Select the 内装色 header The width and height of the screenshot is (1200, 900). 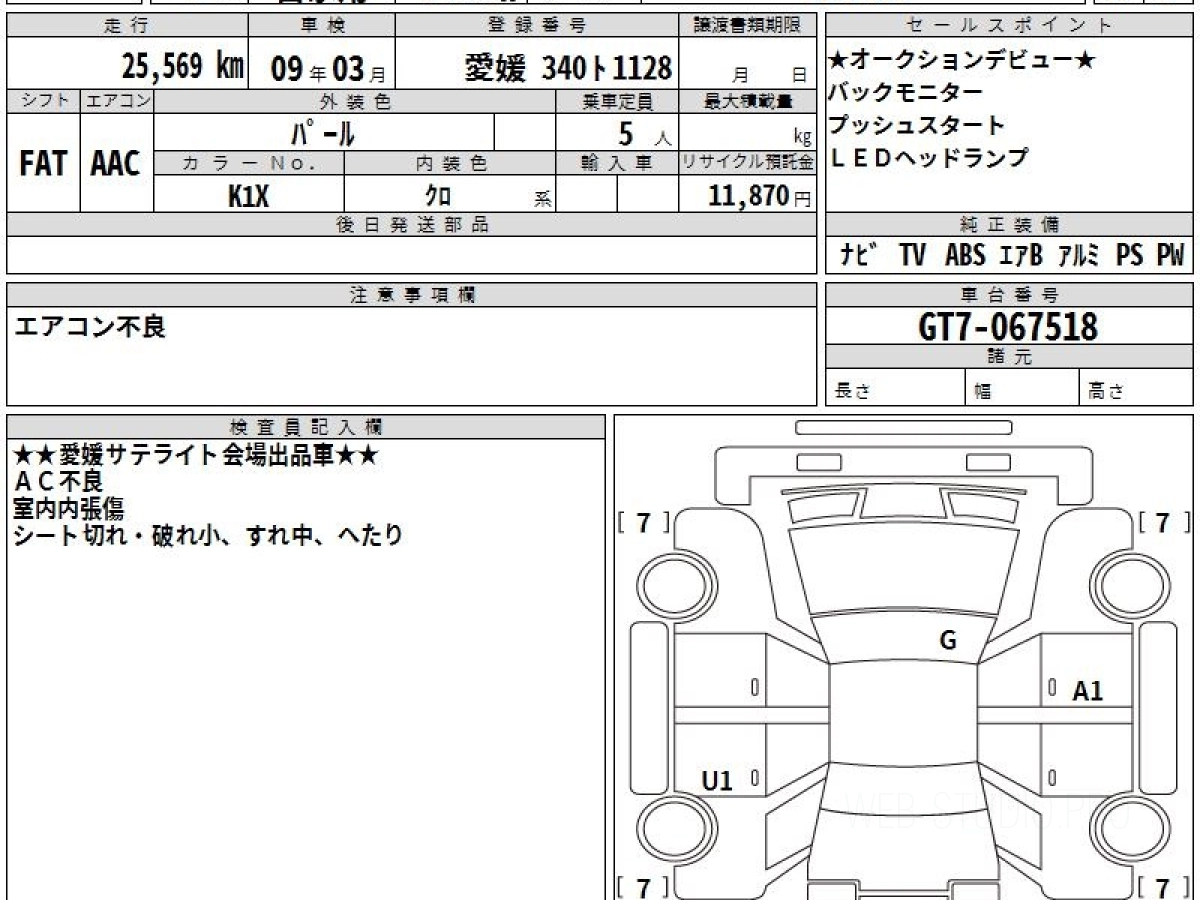450,163
